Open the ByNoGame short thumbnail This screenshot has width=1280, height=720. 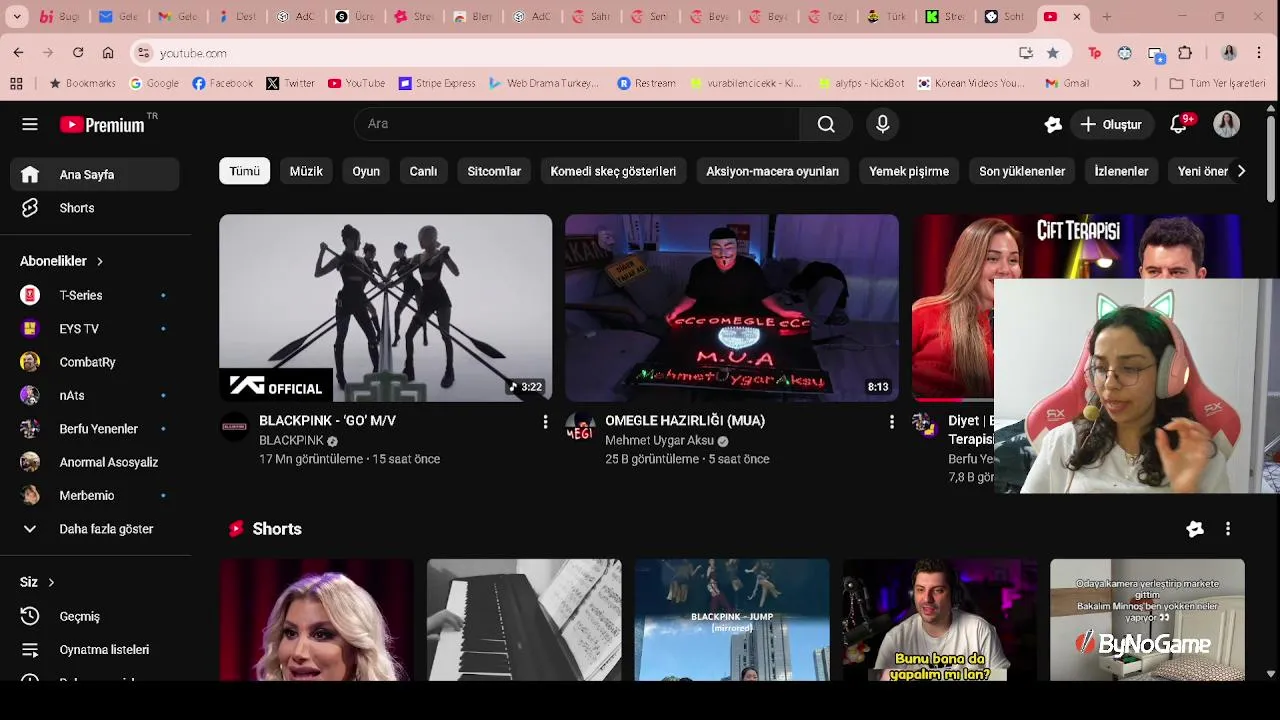coord(1147,620)
